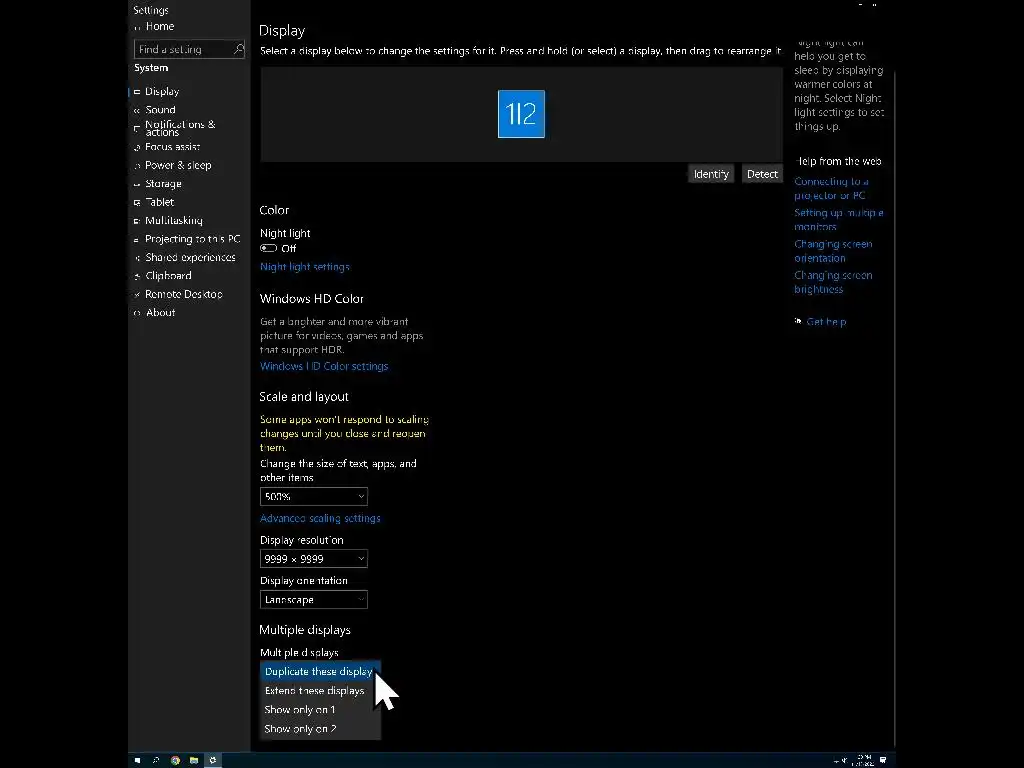The width and height of the screenshot is (1024, 768).
Task: Click the Home icon in Settings sidebar
Action: coord(137,27)
